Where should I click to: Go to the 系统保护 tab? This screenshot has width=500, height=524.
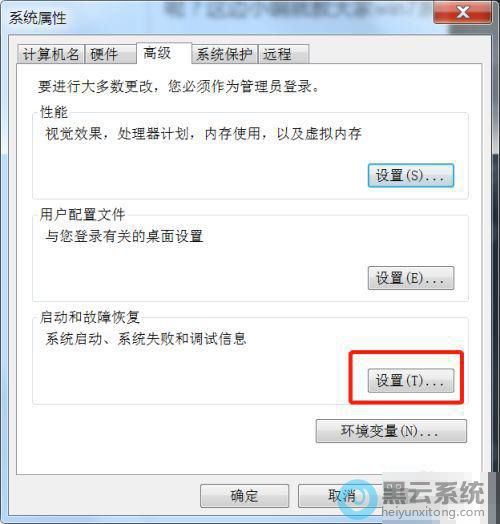pos(225,54)
